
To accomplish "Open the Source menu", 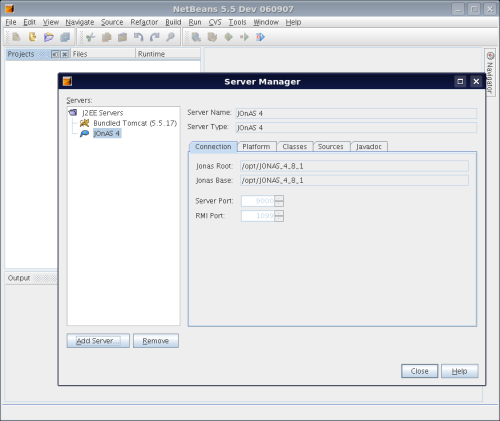I will 112,22.
